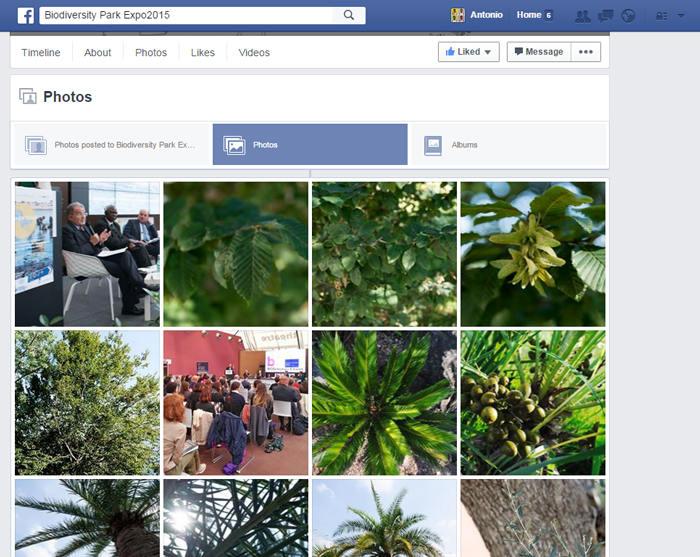Open olive branch and trunk photo
Viewport: 700px width, 557px height.
533,518
